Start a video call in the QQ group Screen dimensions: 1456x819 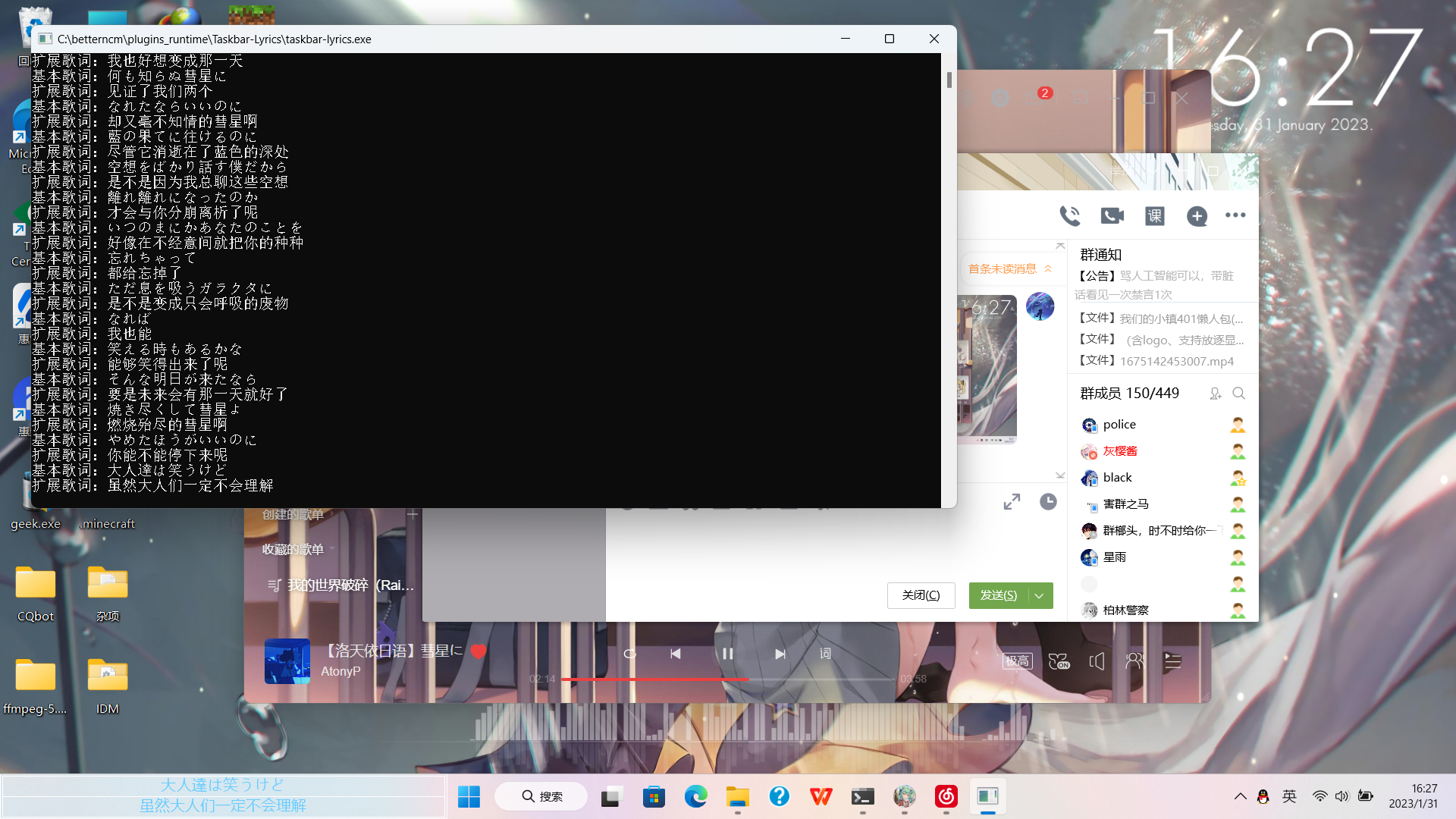[1111, 215]
